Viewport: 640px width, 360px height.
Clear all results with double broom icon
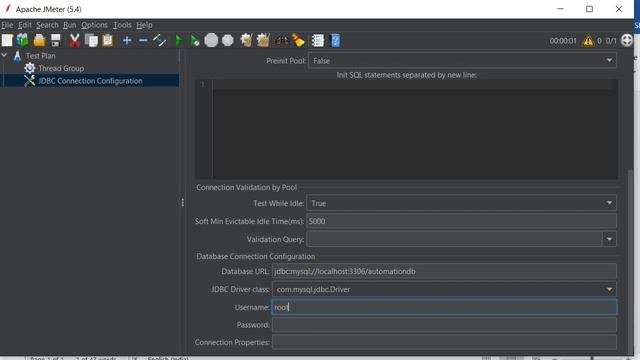click(263, 40)
